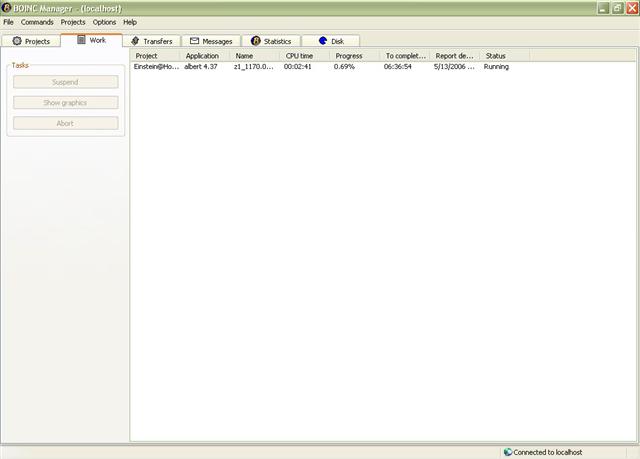Click the z1_1170.0 task name cell
The height and width of the screenshot is (459, 640).
click(253, 67)
